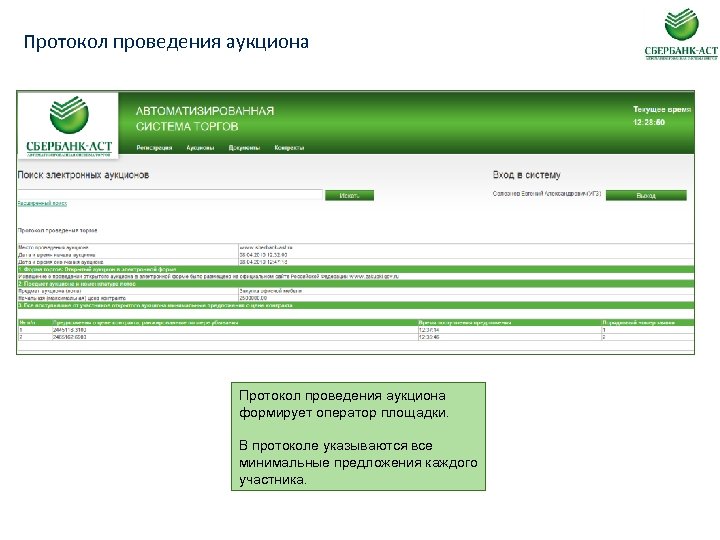Click the Выход logout button
The image size is (720, 540).
[x=646, y=196]
